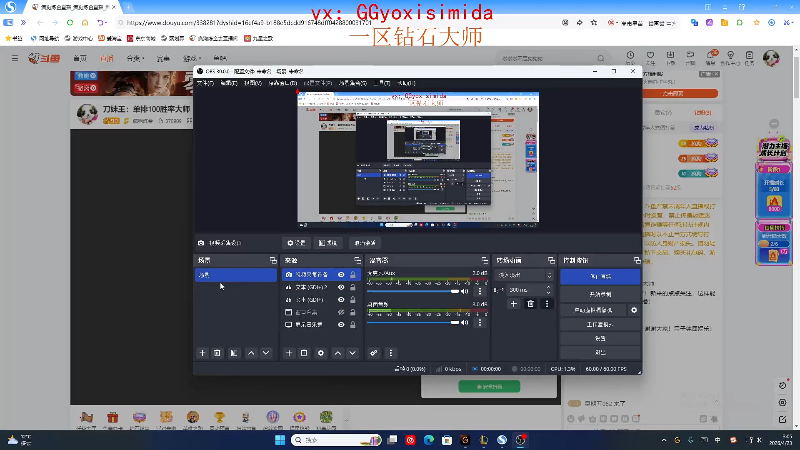
Task: Open virtual camera settings gear icon
Action: (634, 310)
